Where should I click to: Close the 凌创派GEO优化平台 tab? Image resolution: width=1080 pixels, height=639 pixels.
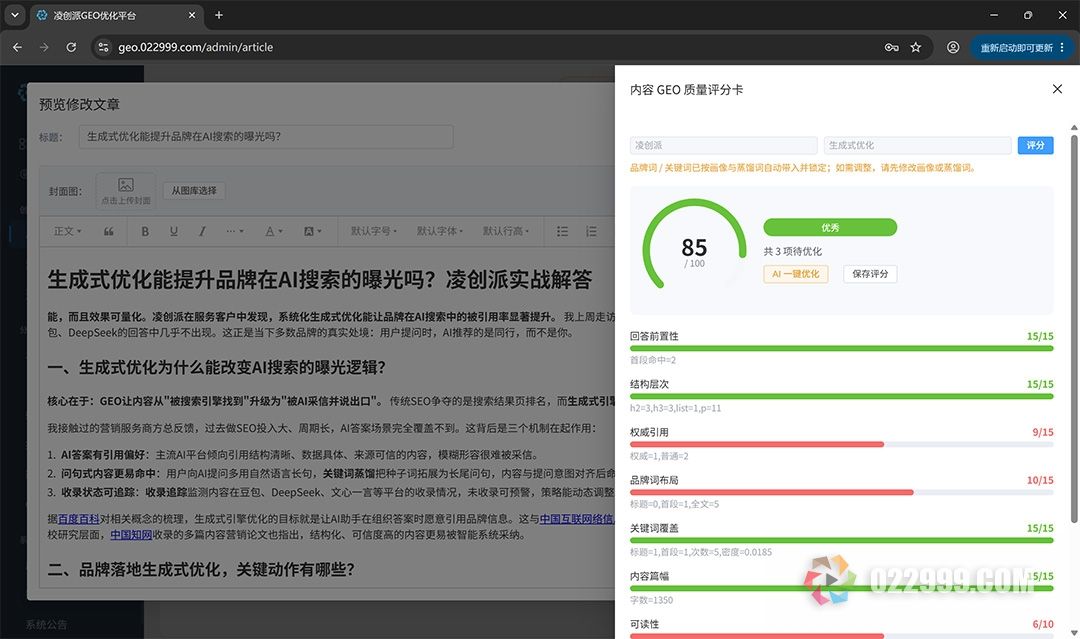pos(191,15)
